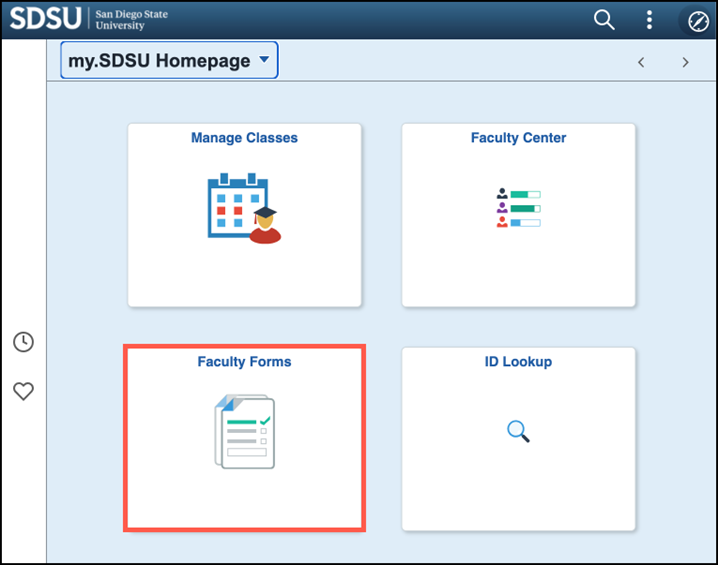The image size is (718, 565).
Task: Open the search magnifier in header
Action: (604, 20)
